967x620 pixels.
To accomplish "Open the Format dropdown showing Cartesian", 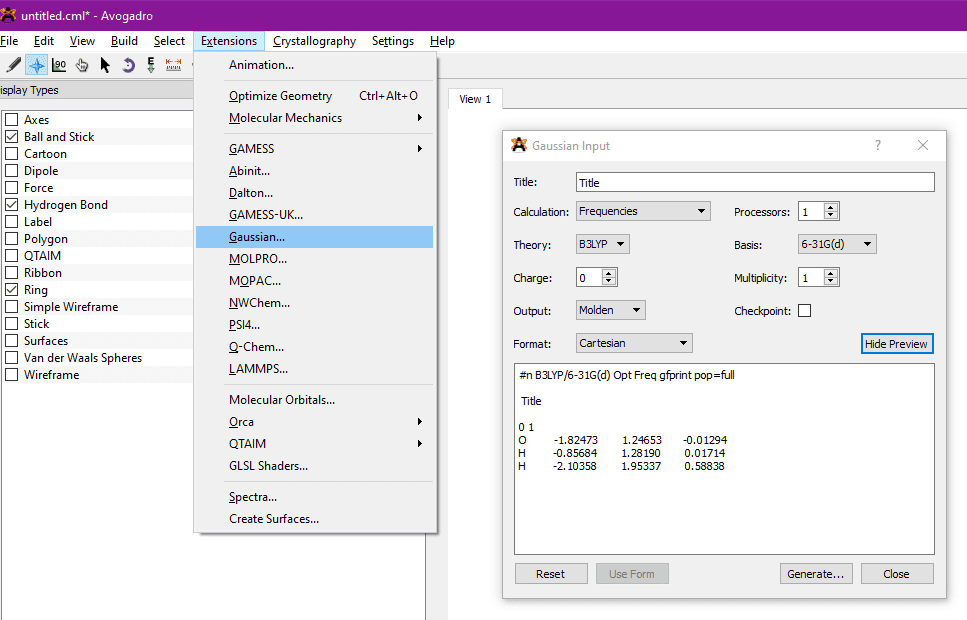I will pyautogui.click(x=634, y=343).
